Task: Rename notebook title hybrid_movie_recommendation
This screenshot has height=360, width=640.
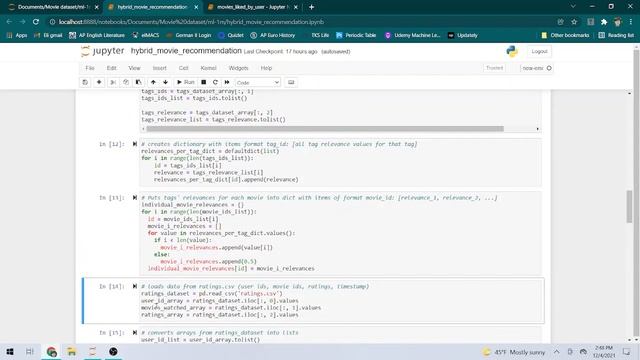Action: pos(186,51)
